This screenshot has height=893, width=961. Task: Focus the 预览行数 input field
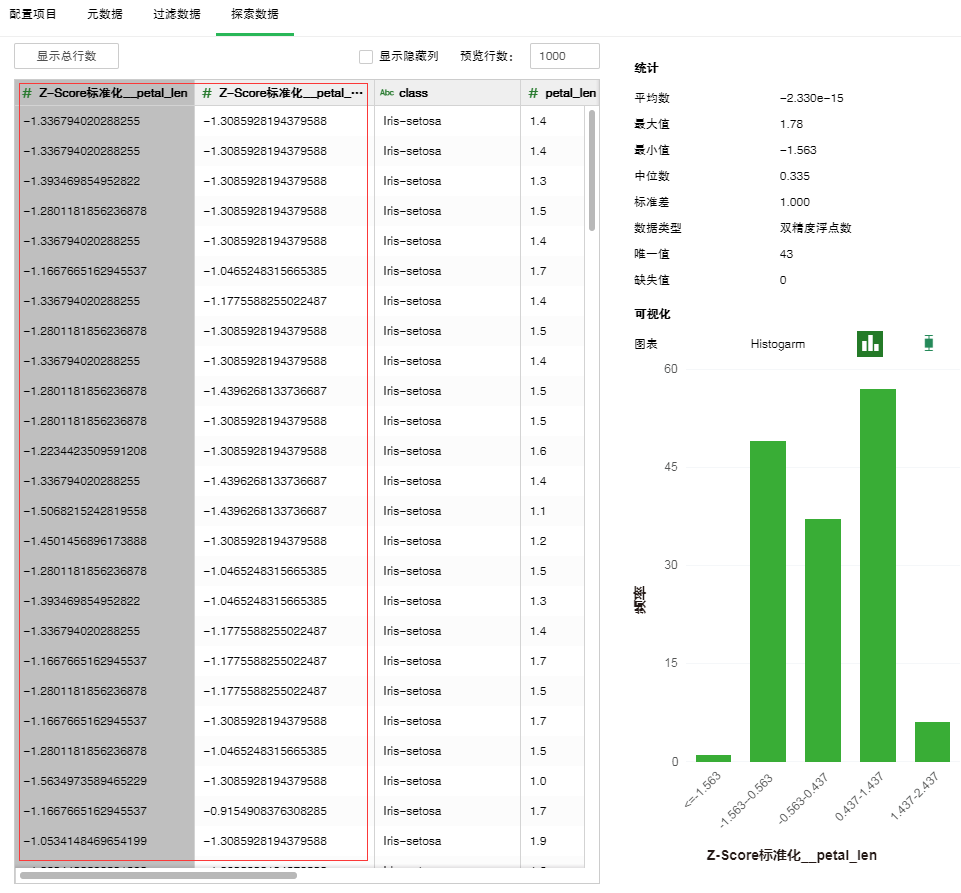click(564, 57)
